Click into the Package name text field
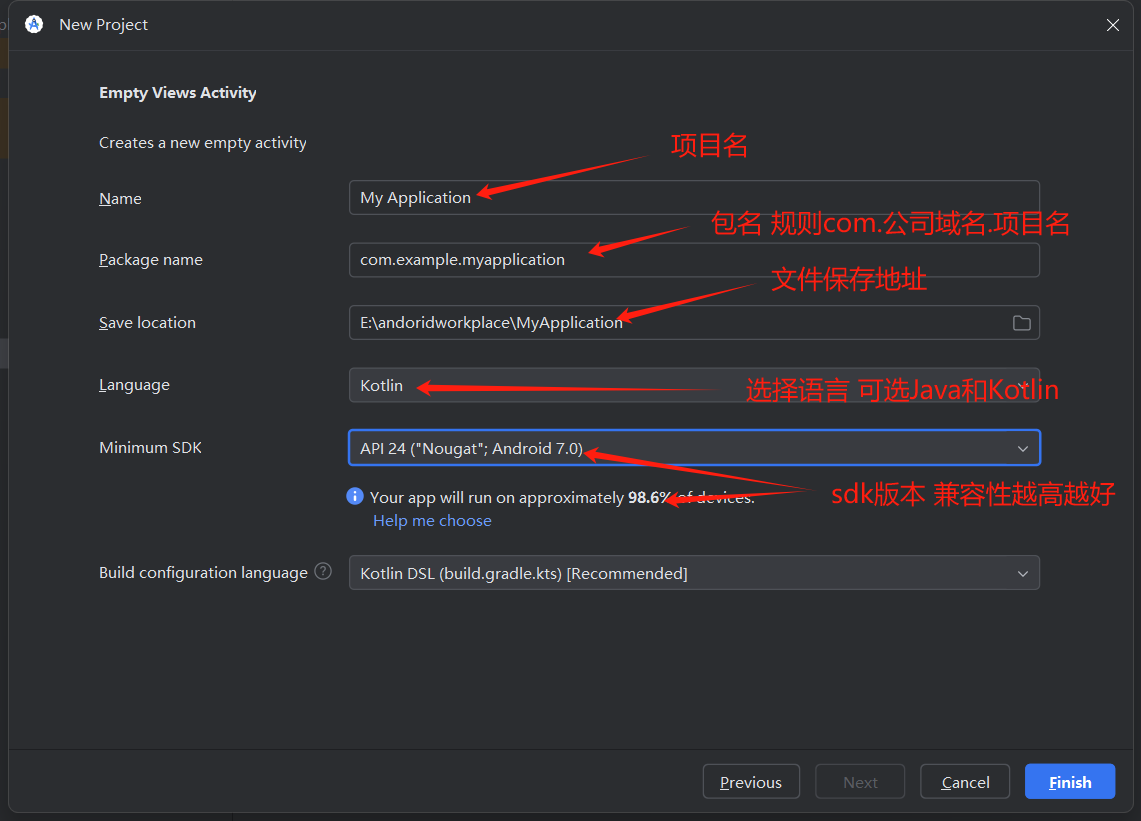Viewport: 1141px width, 821px height. (693, 260)
